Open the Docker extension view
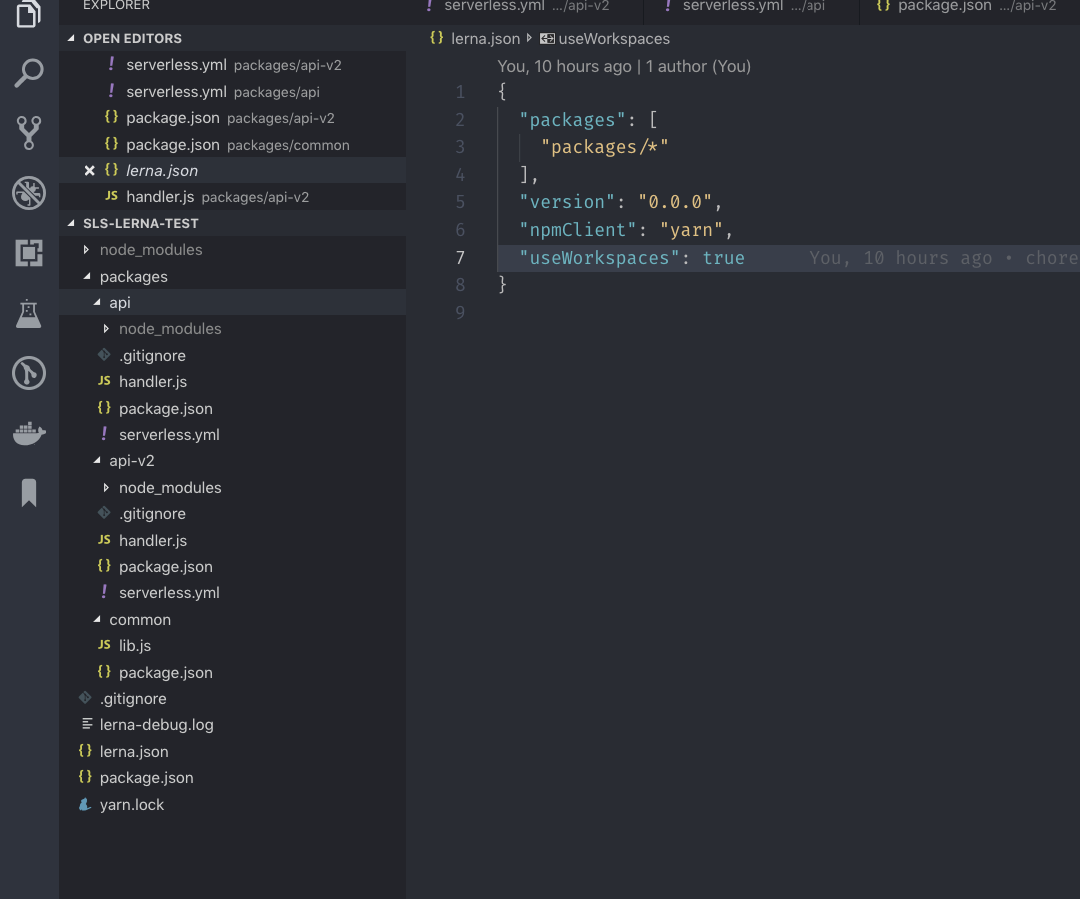The width and height of the screenshot is (1080, 899). coord(29,433)
